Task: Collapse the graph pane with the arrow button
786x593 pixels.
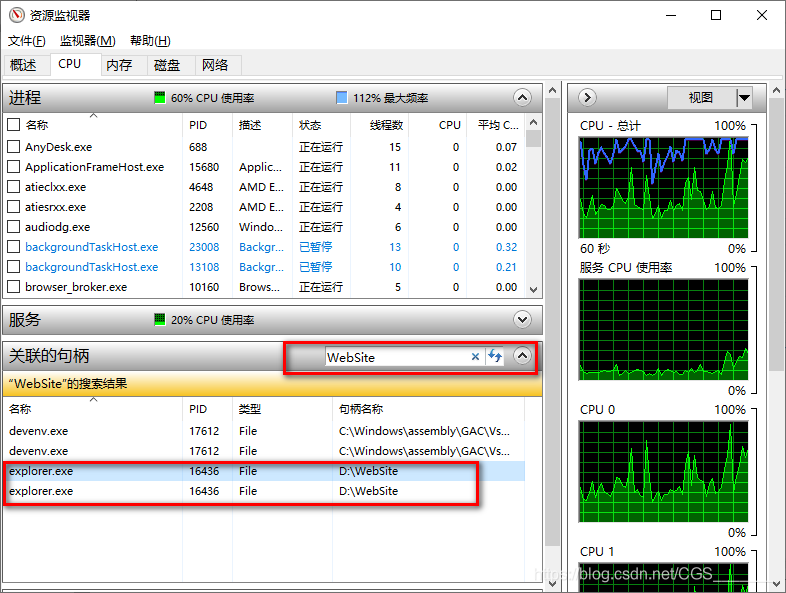Action: coord(587,97)
